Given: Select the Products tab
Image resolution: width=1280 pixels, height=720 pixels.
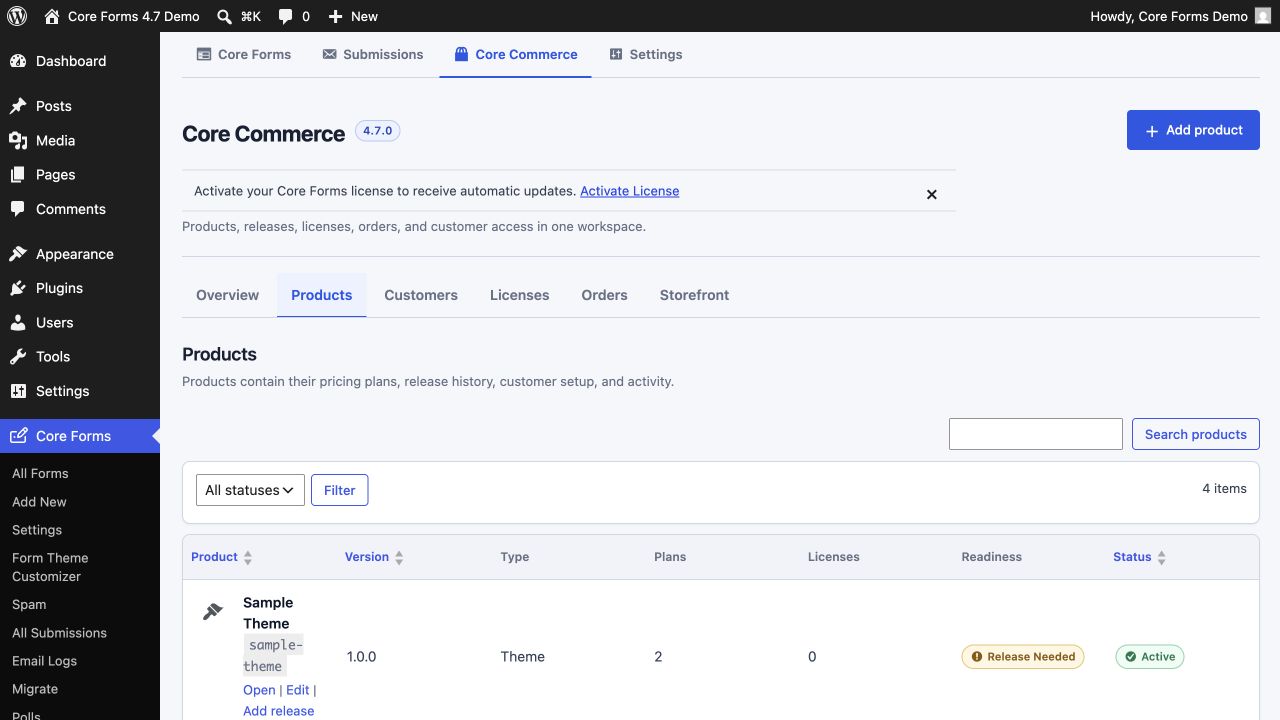Looking at the screenshot, I should click(321, 295).
